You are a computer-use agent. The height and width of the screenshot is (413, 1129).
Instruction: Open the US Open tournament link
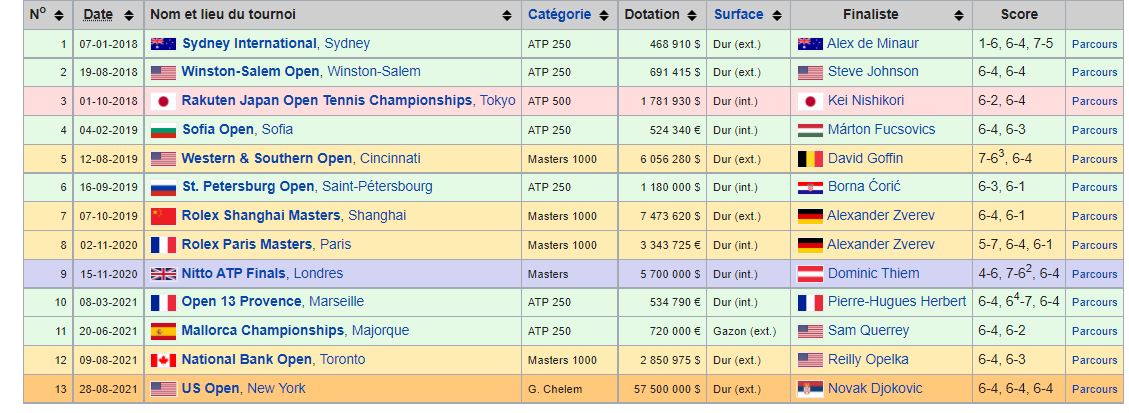[210, 388]
